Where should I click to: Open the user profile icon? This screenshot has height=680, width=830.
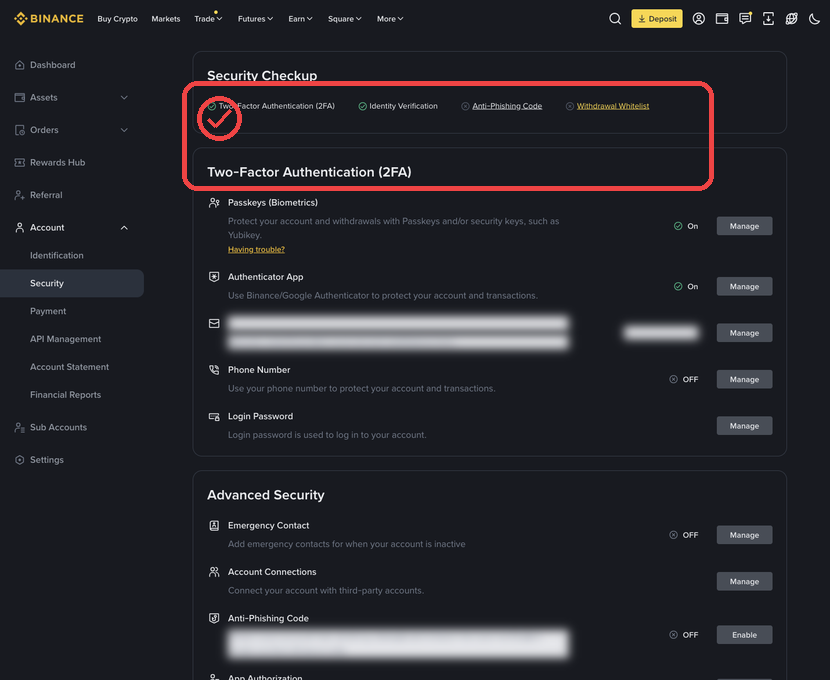pyautogui.click(x=698, y=19)
